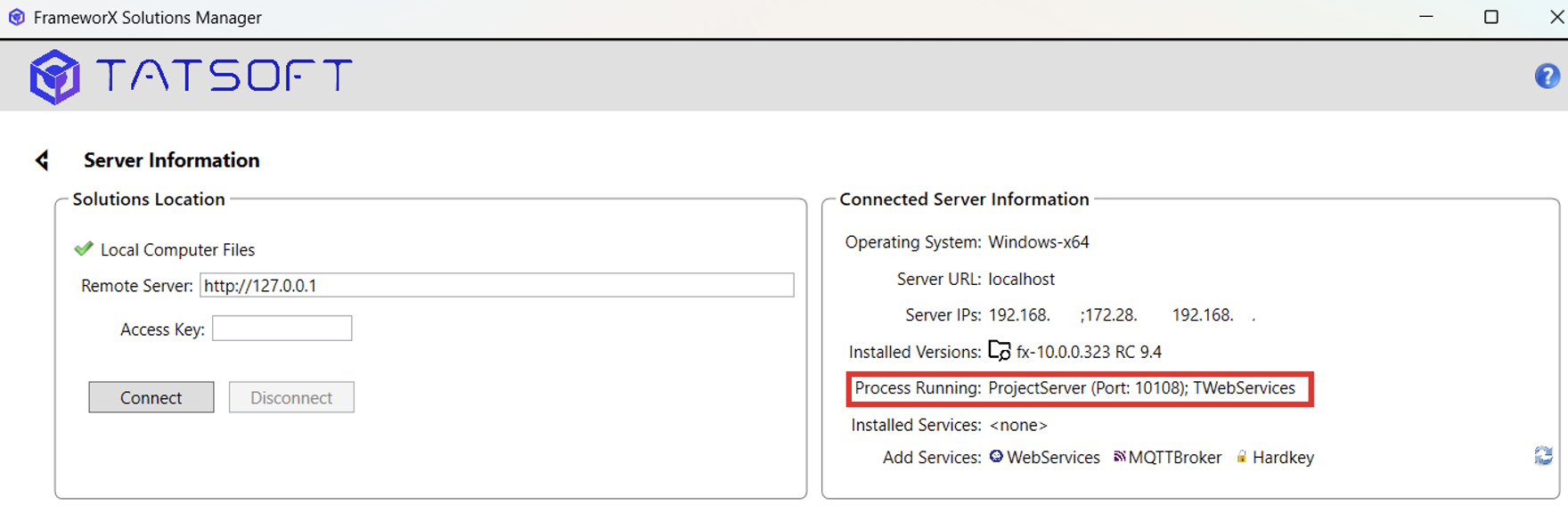Select the fx-10.0.0.323 RC 9.4 version text

tap(1089, 352)
